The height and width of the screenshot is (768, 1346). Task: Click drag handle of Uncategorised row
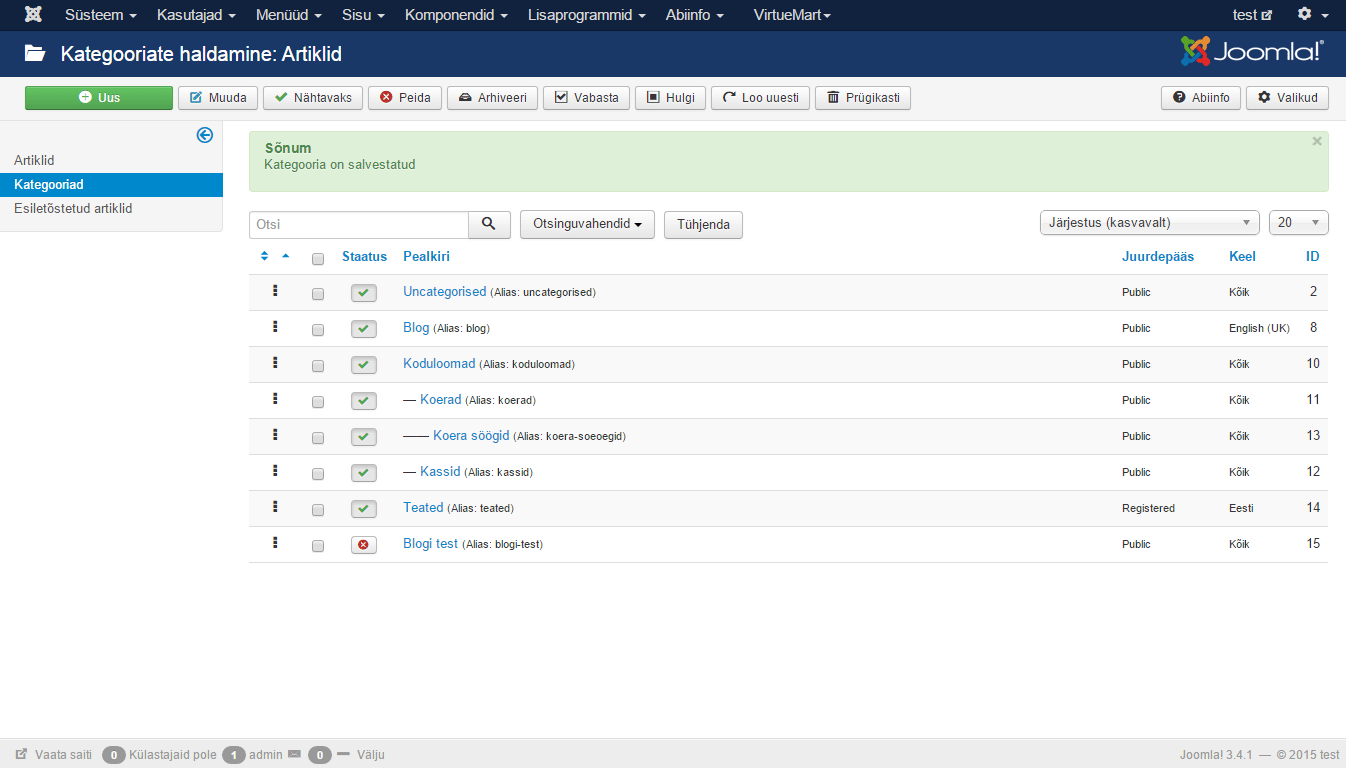pos(275,291)
